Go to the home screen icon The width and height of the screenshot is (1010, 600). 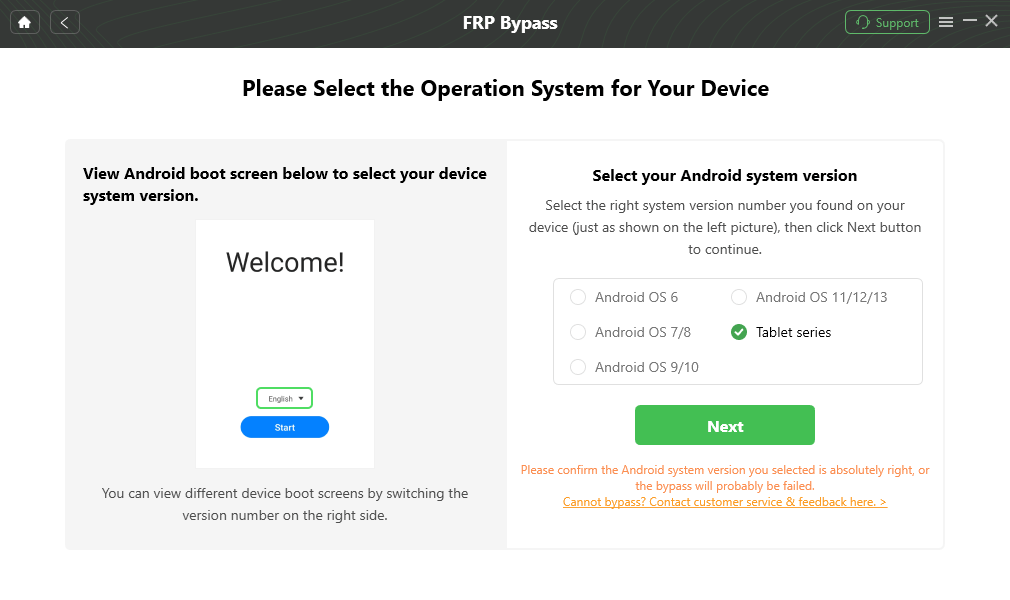click(25, 22)
